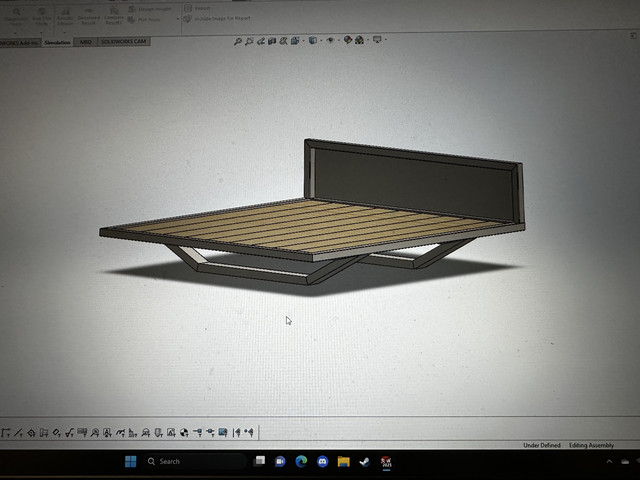Open Discord from taskbar

coord(322,462)
